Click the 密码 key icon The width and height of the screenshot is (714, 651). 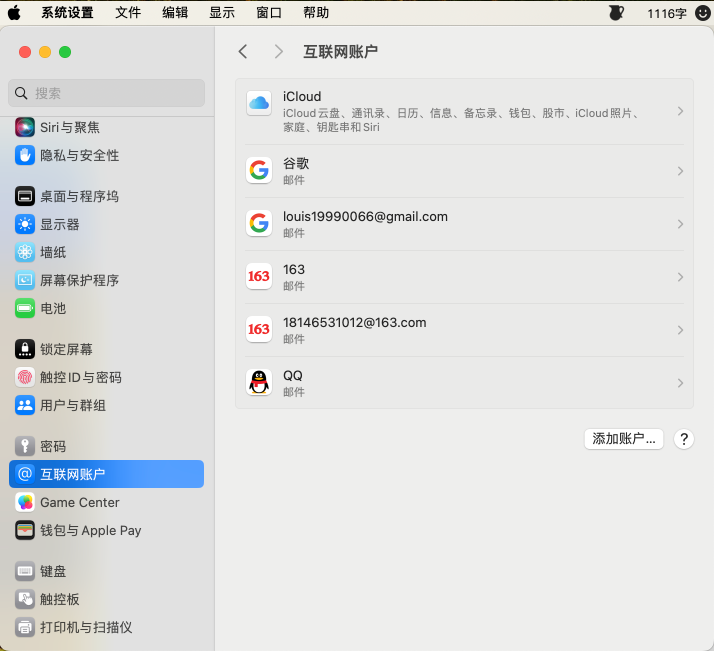(x=25, y=446)
